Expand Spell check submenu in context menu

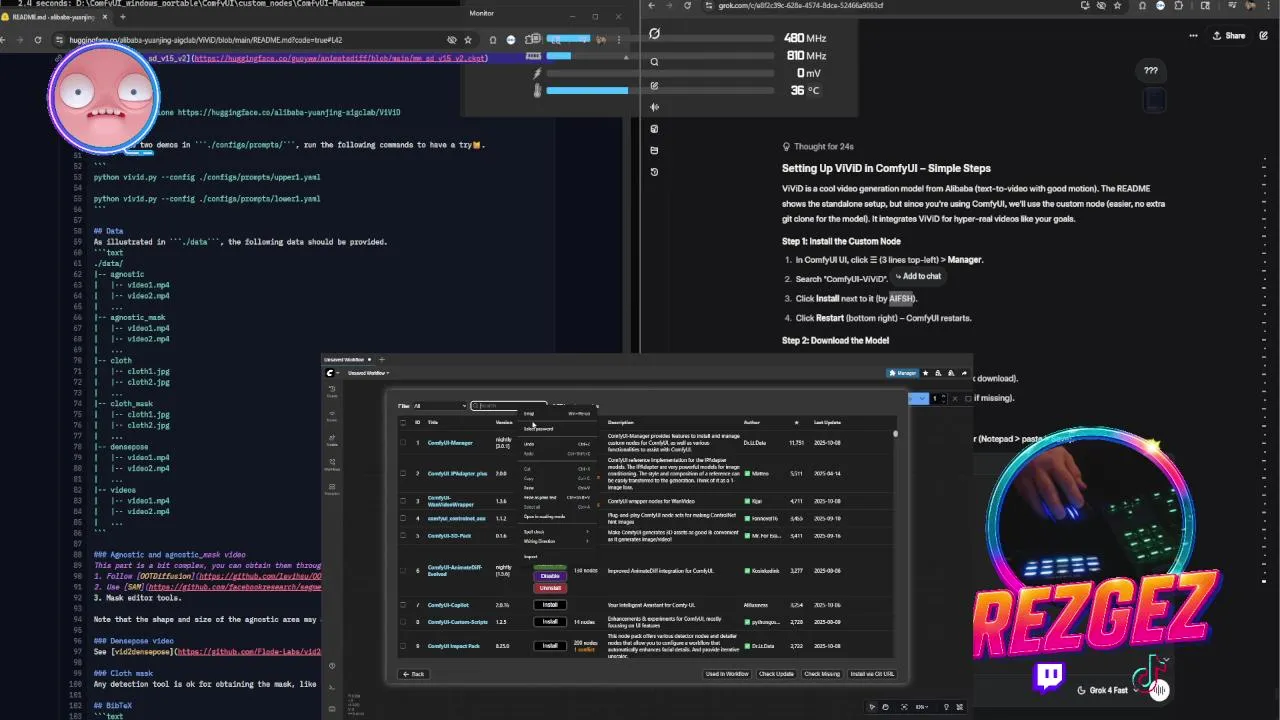(x=558, y=531)
